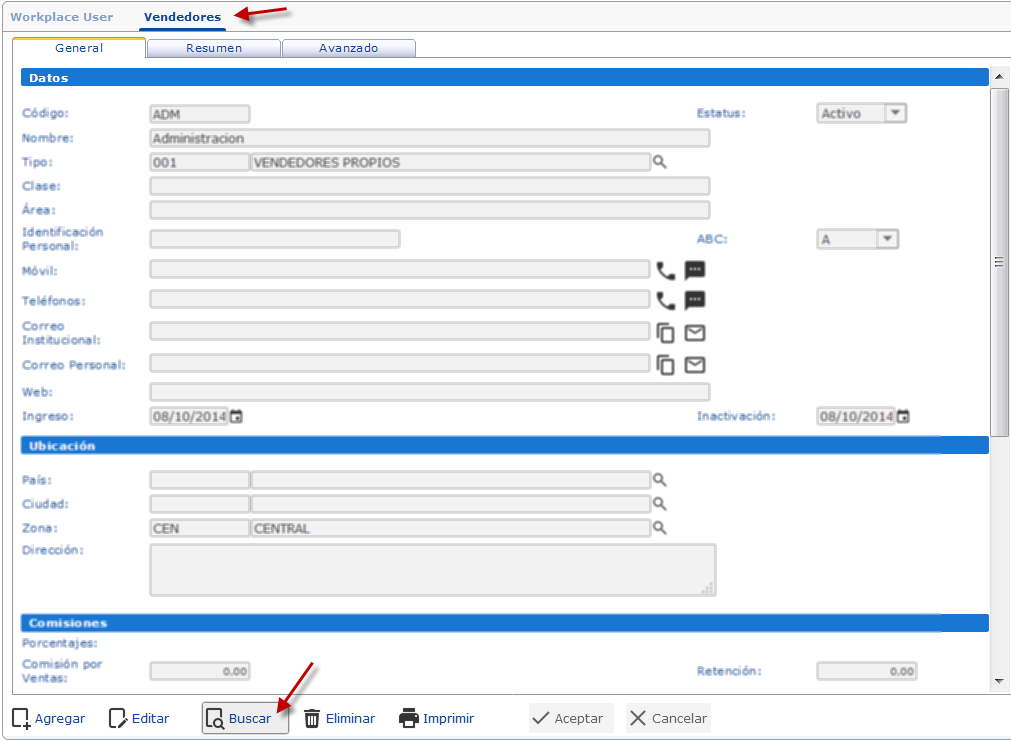Open the Avanzado tab
Viewport: 1011px width, 742px height.
pyautogui.click(x=348, y=48)
